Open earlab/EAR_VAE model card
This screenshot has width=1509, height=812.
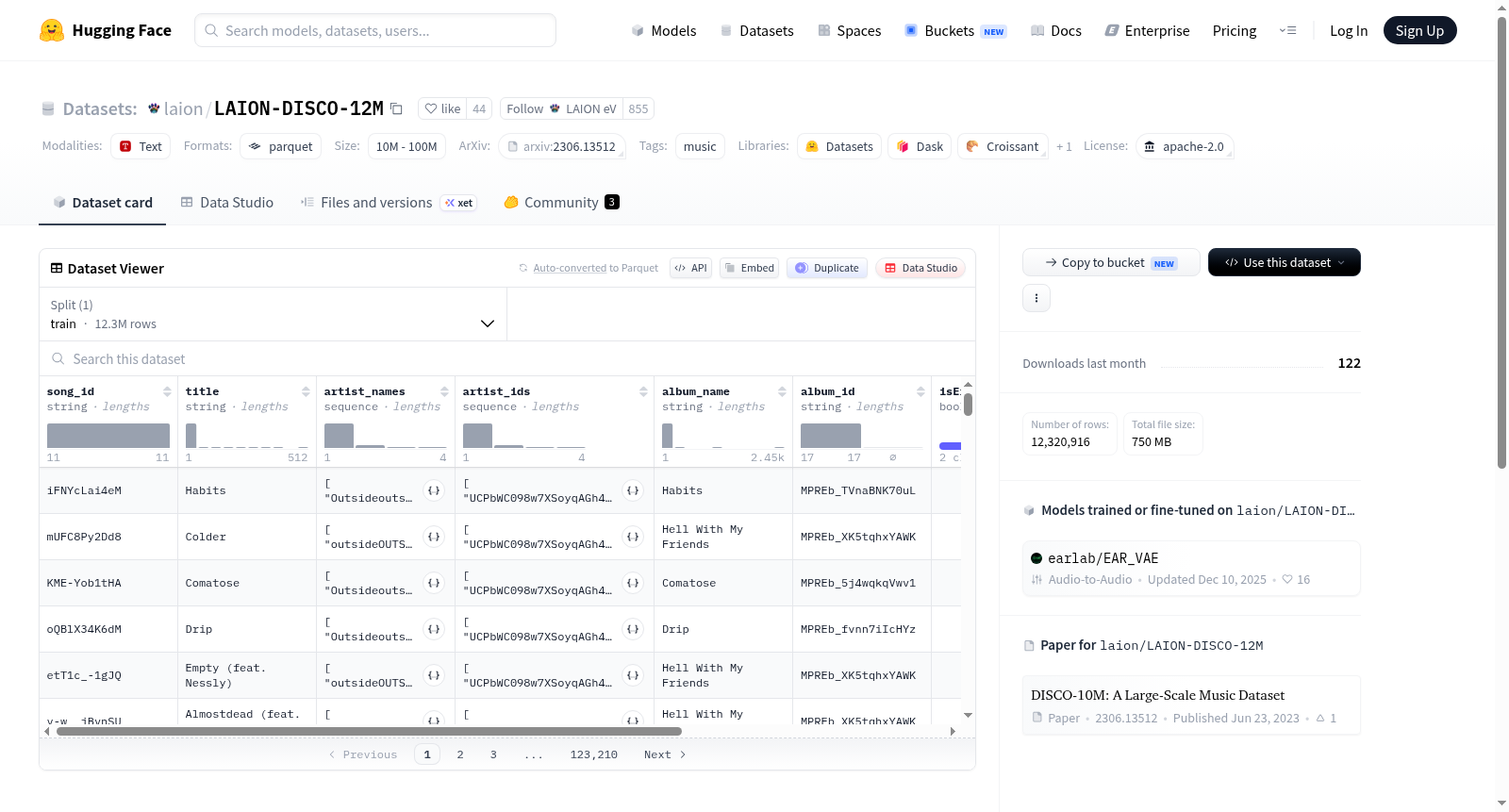tap(1191, 568)
